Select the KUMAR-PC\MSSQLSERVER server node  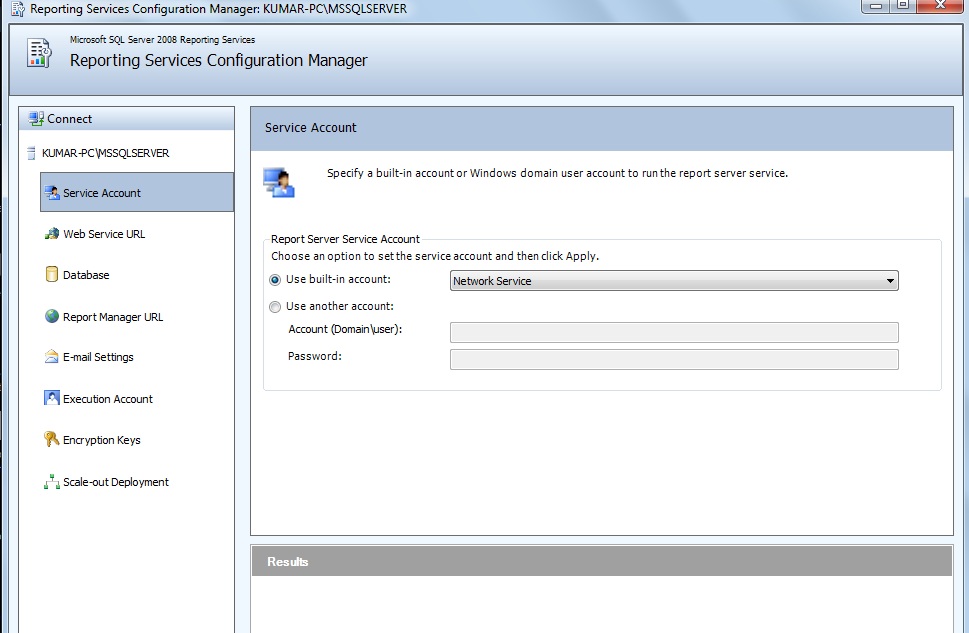pos(105,153)
